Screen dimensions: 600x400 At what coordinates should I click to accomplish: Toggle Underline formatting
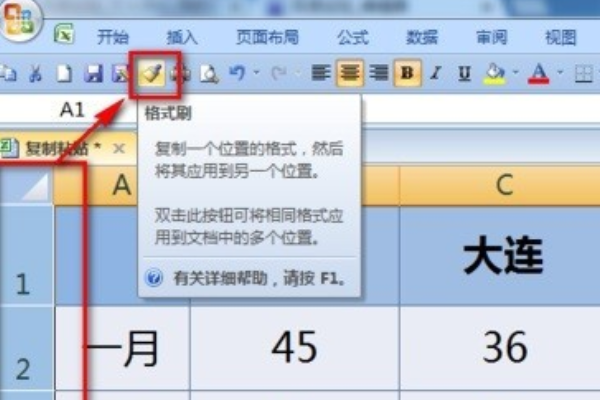pos(465,72)
